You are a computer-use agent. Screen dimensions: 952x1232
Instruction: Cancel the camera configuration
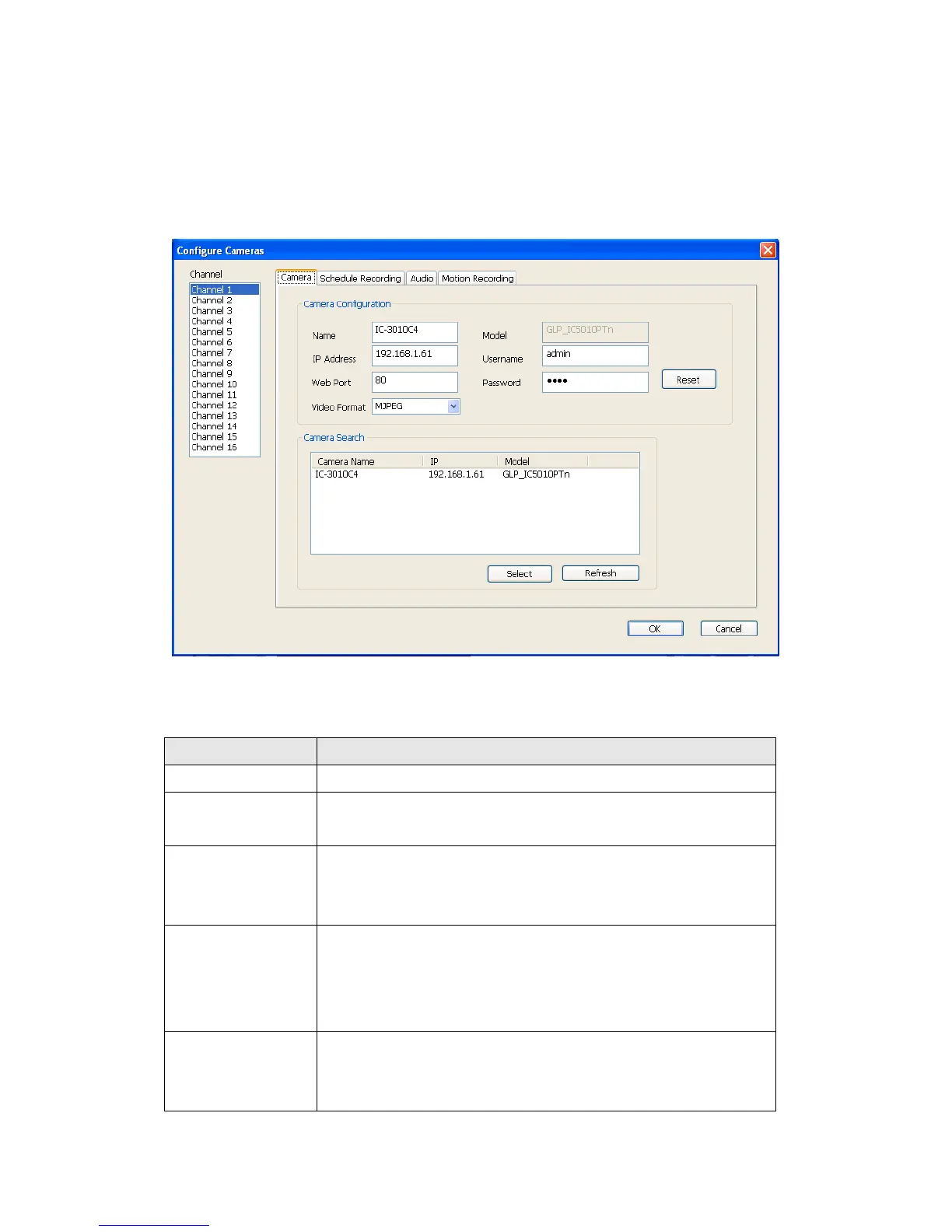click(729, 628)
